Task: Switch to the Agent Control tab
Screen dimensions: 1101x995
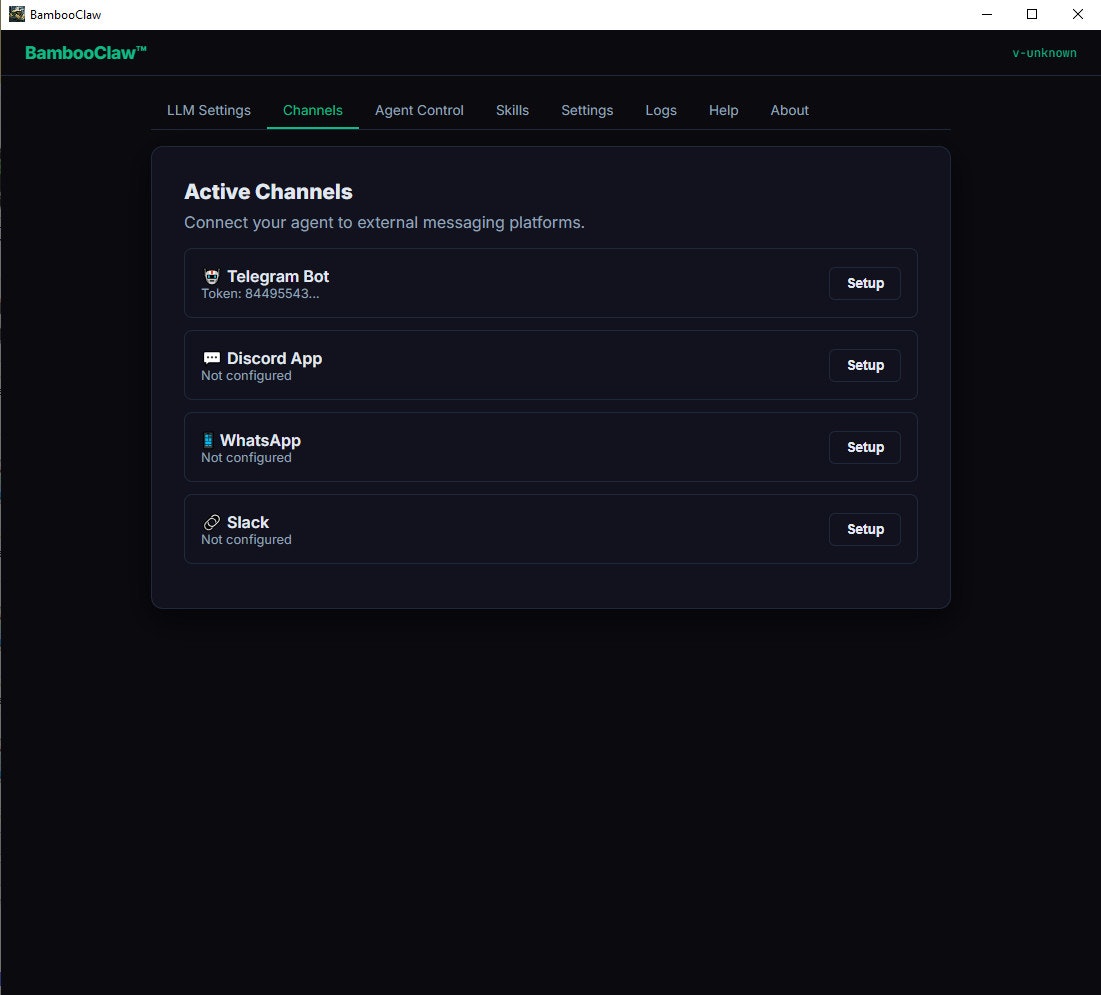Action: click(419, 110)
